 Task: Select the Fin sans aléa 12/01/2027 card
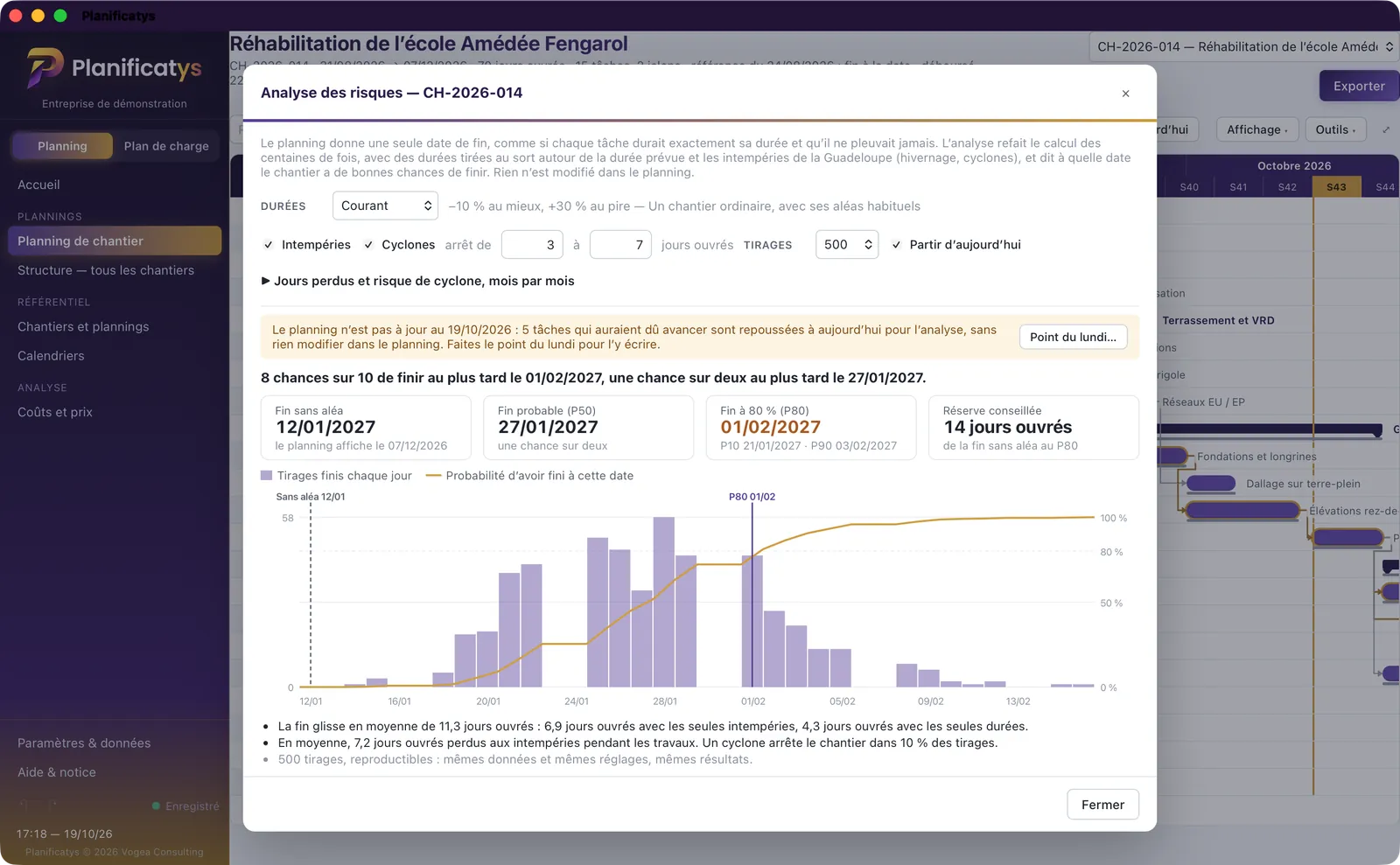pyautogui.click(x=366, y=428)
